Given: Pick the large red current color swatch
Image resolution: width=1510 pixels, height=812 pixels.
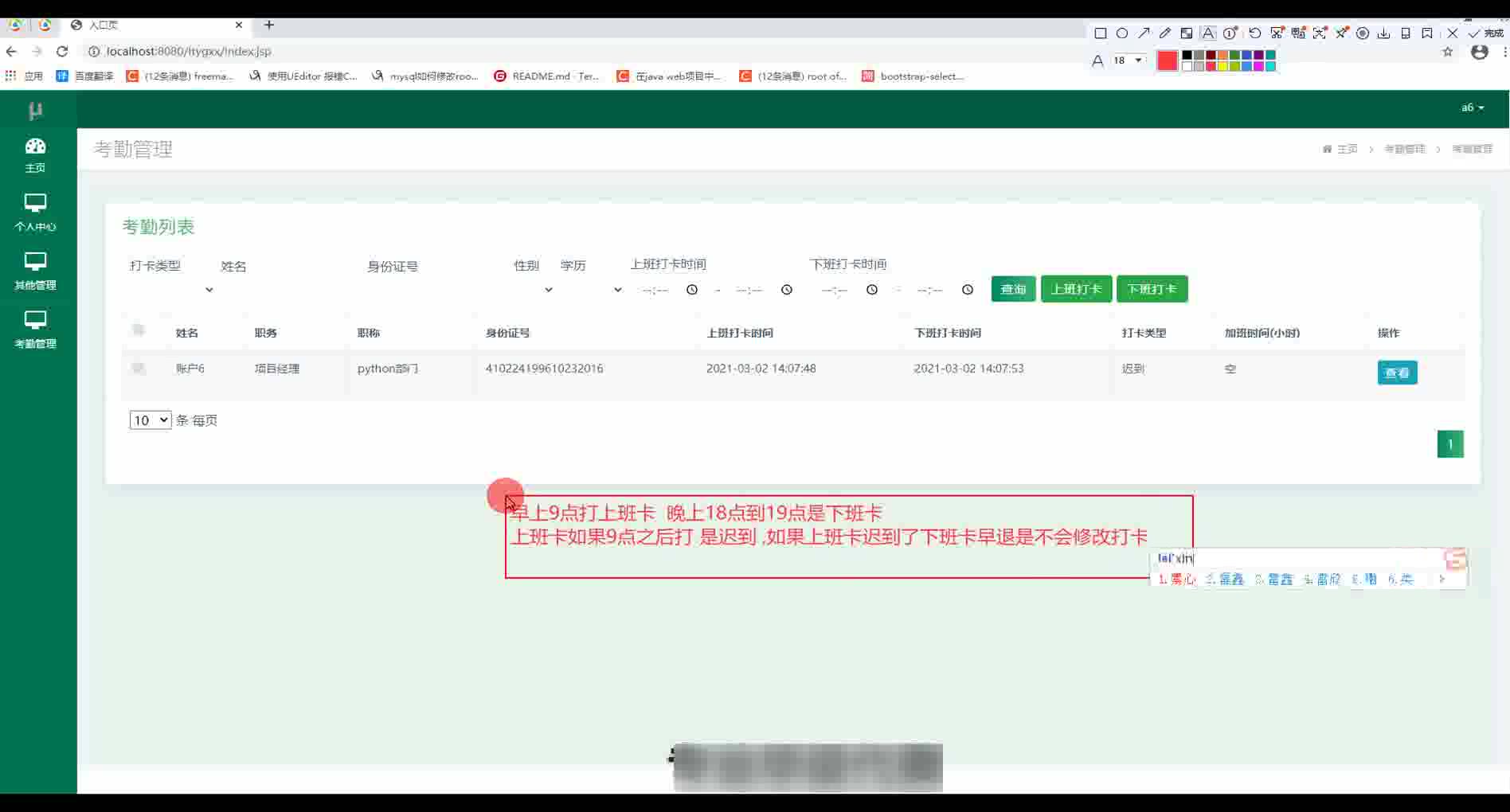Looking at the screenshot, I should 1168,61.
